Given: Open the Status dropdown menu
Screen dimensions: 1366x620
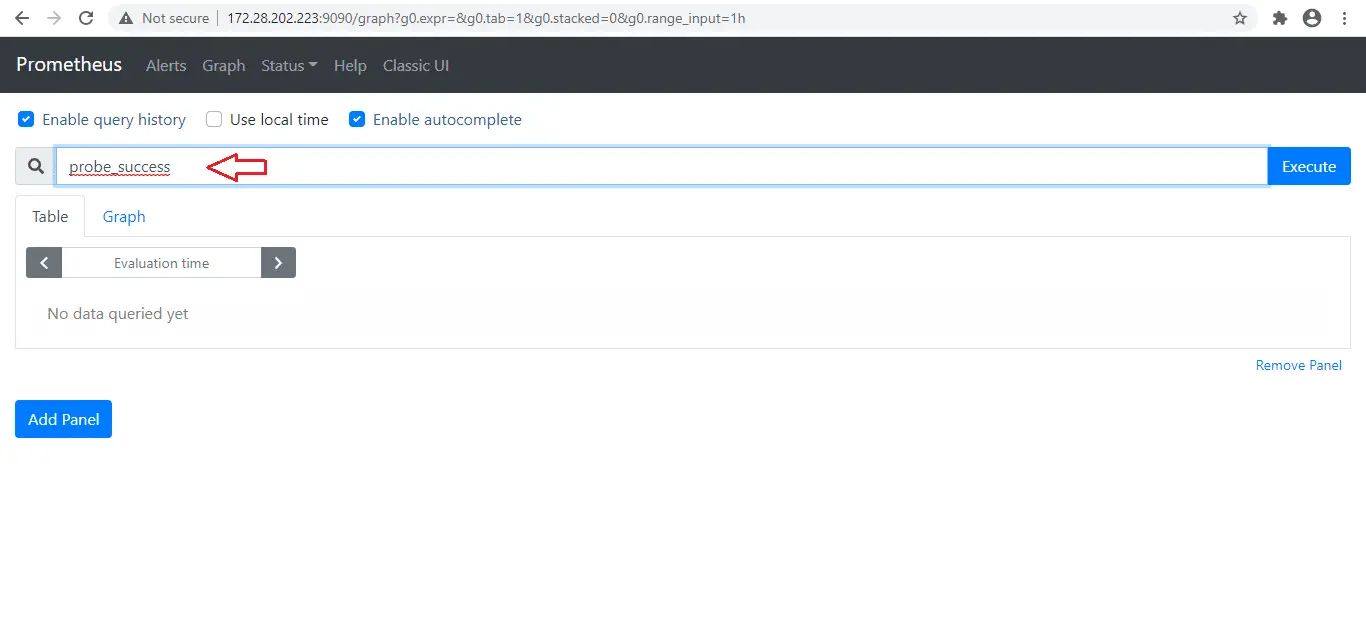Looking at the screenshot, I should 288,65.
